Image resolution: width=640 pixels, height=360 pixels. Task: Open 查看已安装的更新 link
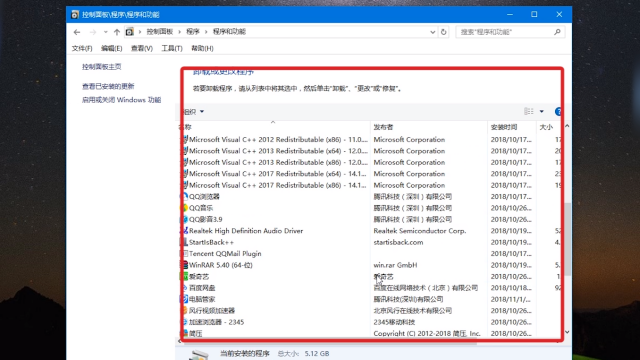click(108, 86)
